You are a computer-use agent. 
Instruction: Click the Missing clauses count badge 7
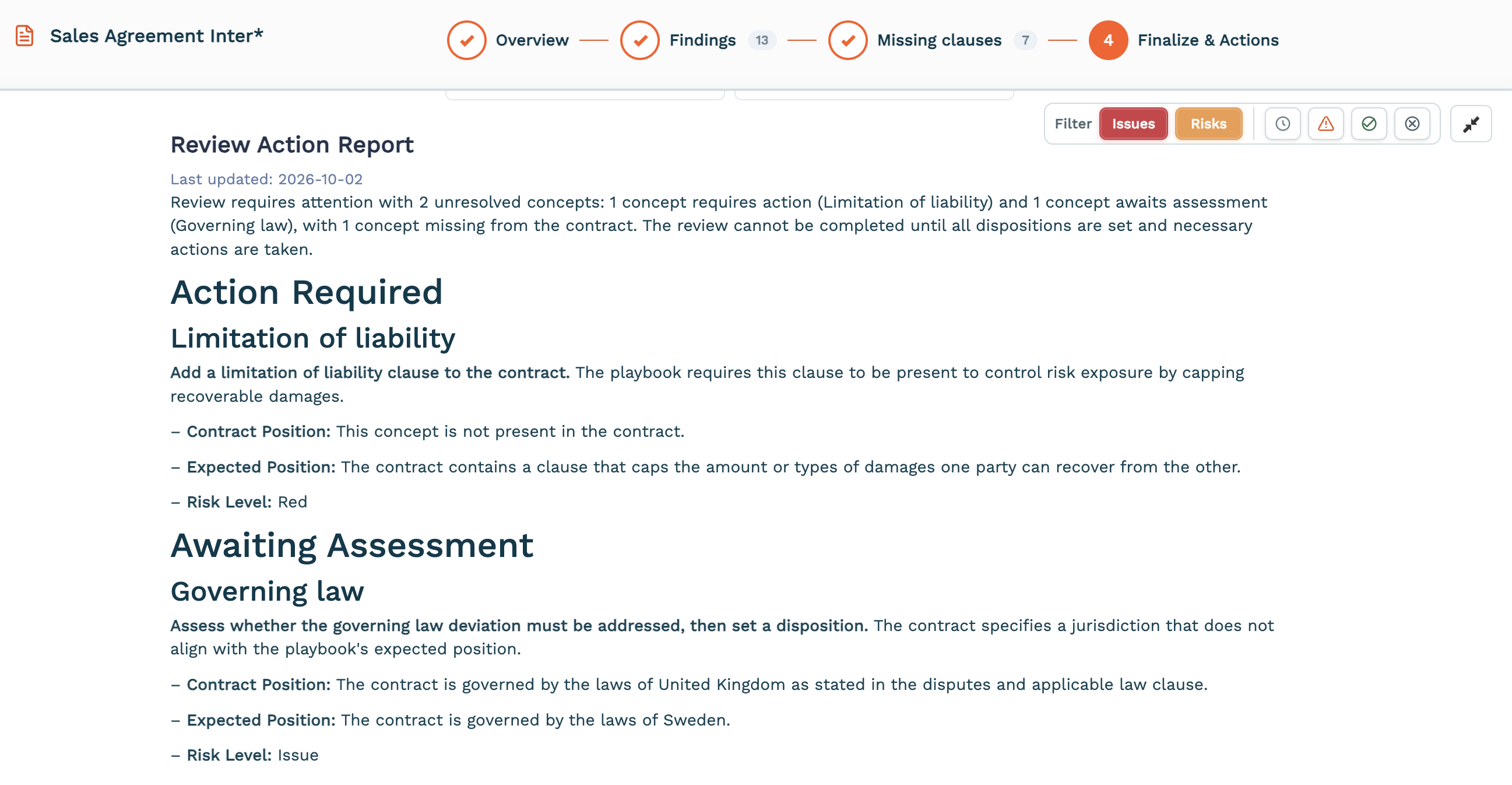(x=1025, y=40)
